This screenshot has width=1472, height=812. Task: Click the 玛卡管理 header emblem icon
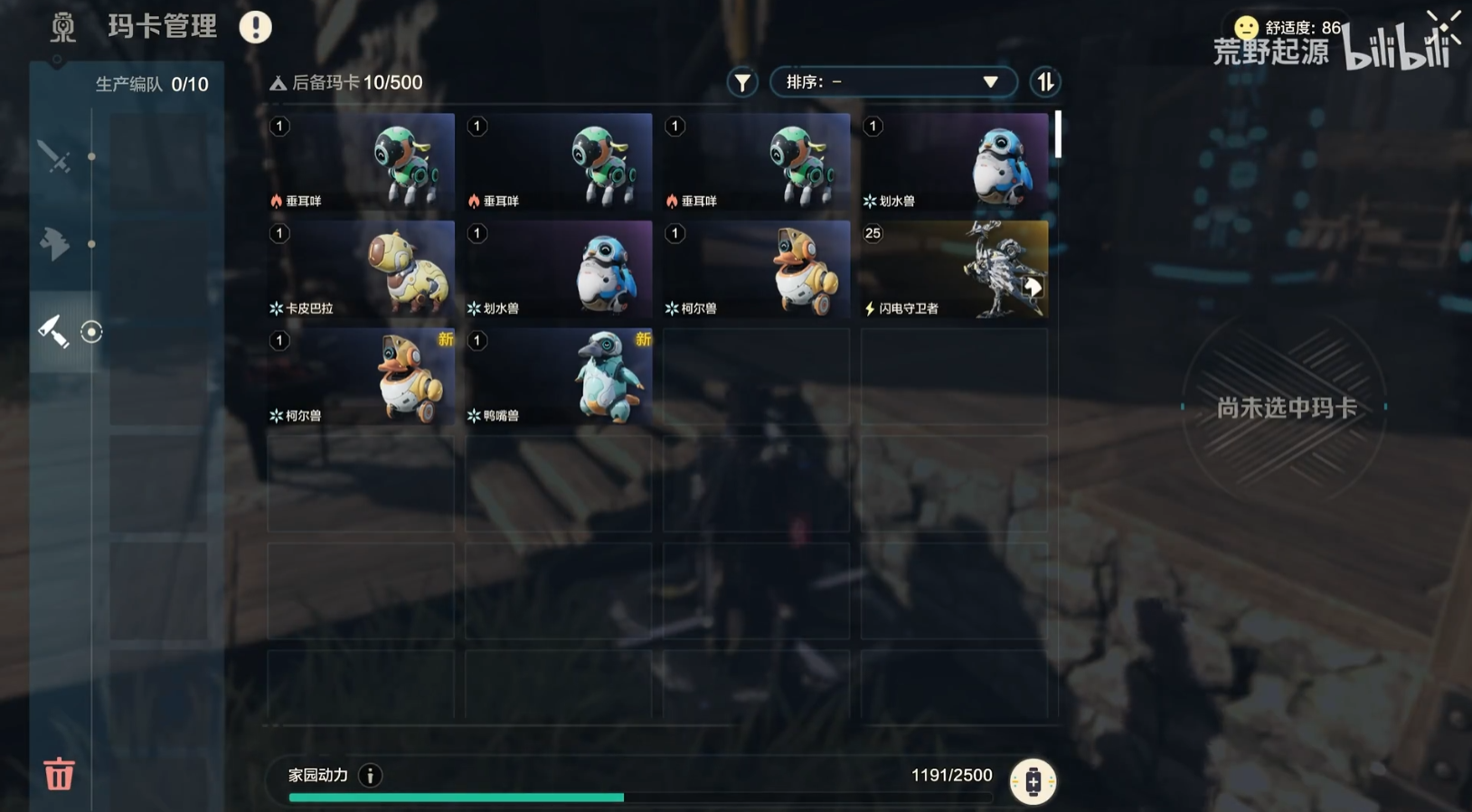[x=62, y=27]
